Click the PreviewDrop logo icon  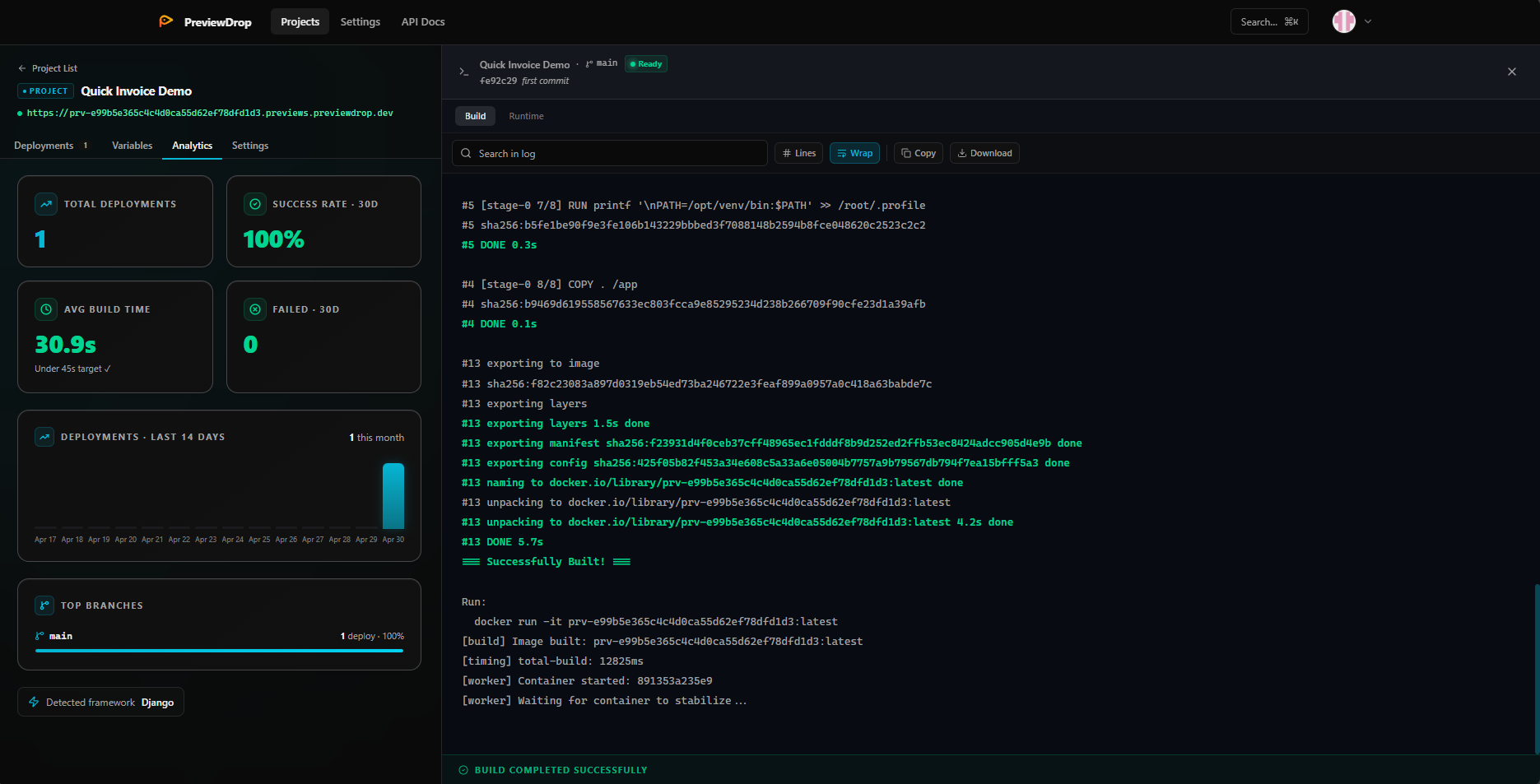click(x=165, y=21)
